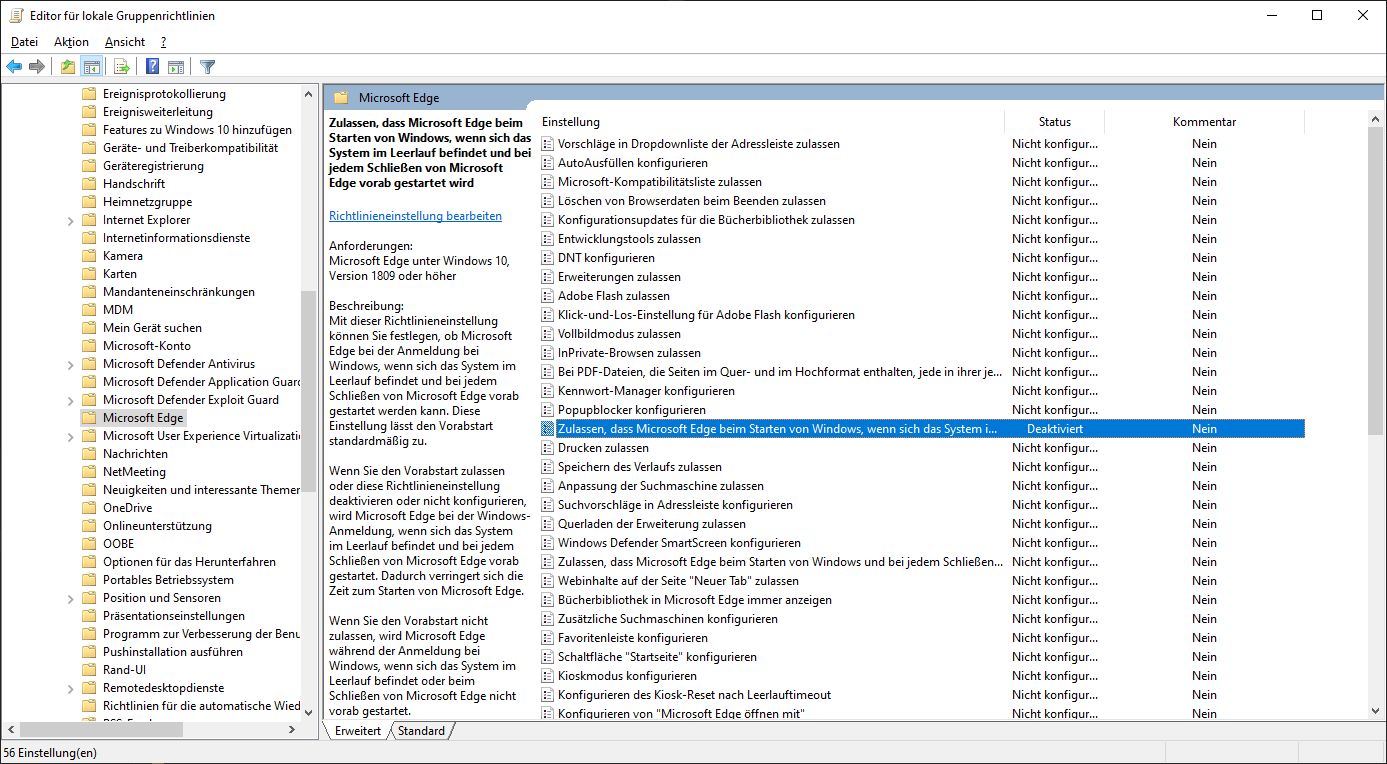
Task: Toggle the console tree show/hide icon
Action: [x=92, y=67]
